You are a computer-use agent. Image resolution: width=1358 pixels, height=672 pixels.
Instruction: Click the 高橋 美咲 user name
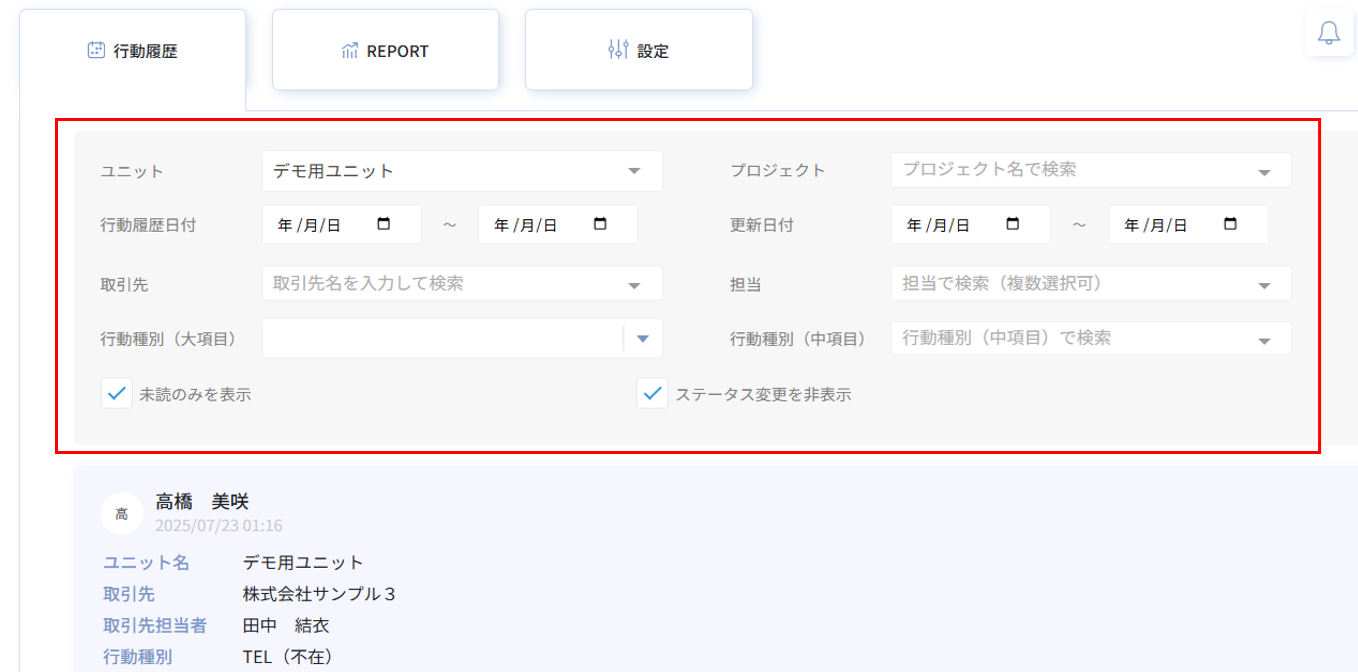pos(202,502)
